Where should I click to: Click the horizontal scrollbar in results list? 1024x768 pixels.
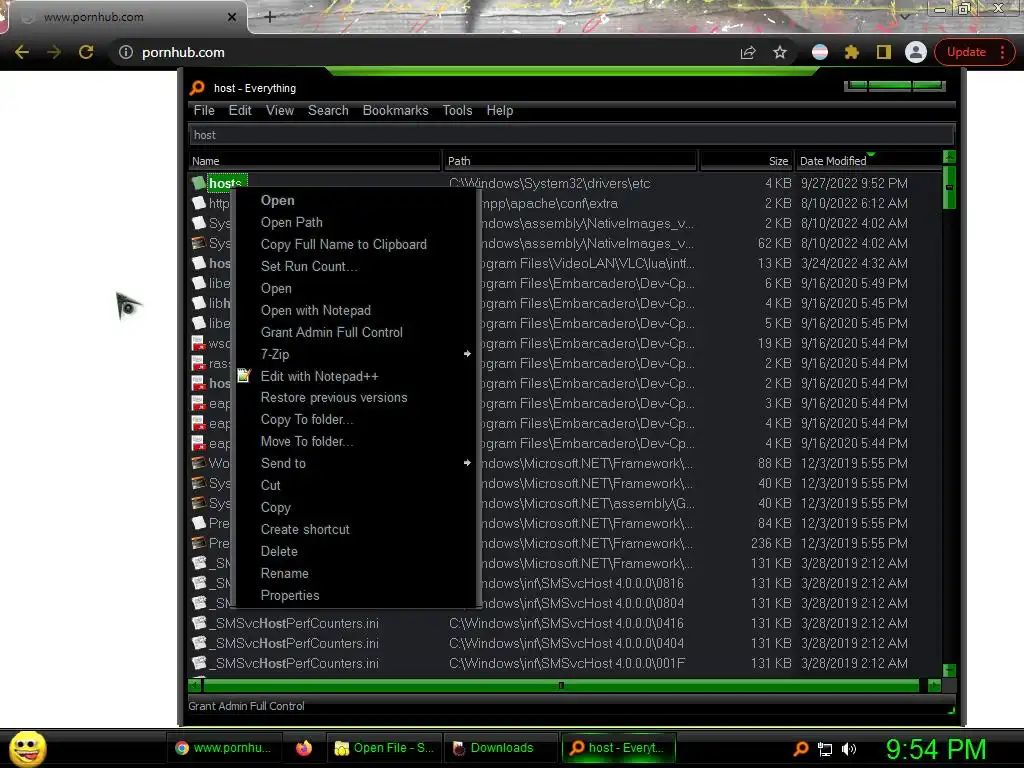click(x=561, y=685)
